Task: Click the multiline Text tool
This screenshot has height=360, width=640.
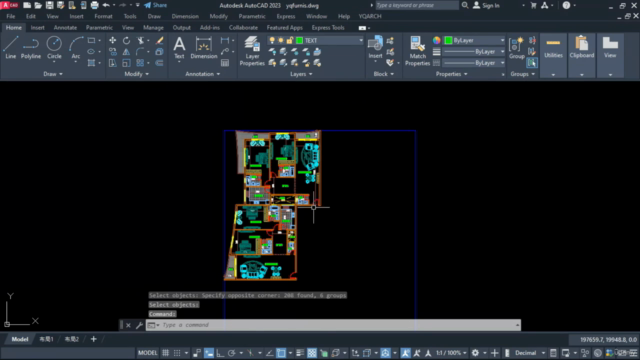Action: (x=179, y=48)
